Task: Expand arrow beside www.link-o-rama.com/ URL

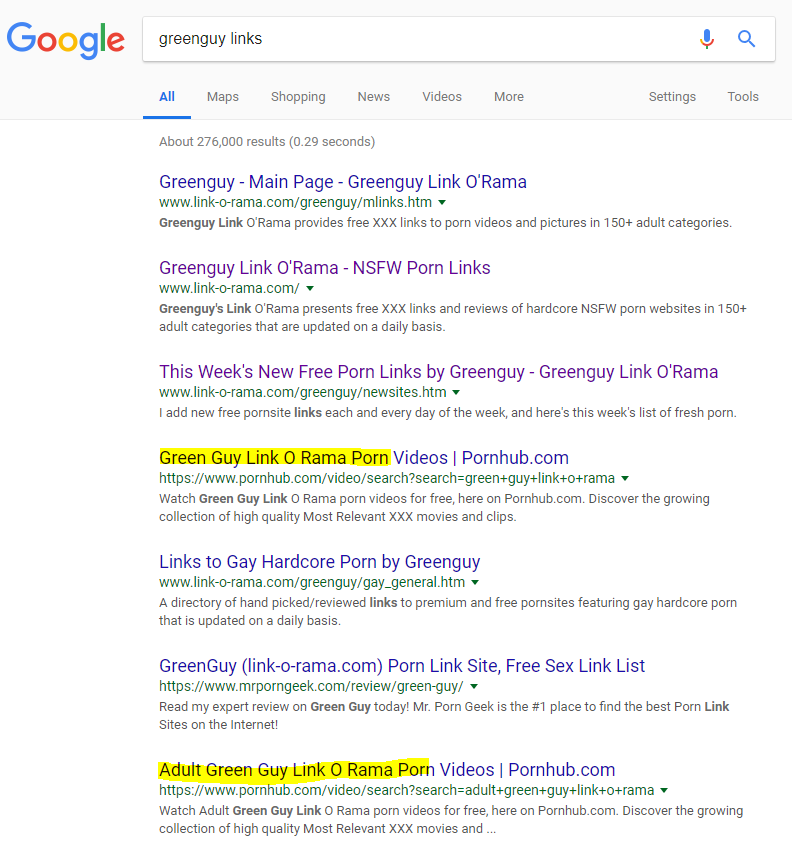Action: click(310, 288)
